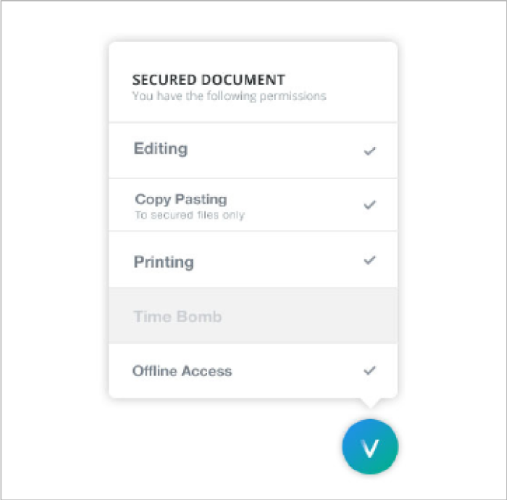The height and width of the screenshot is (500, 507).
Task: Select the Printing permission row
Action: [253, 259]
